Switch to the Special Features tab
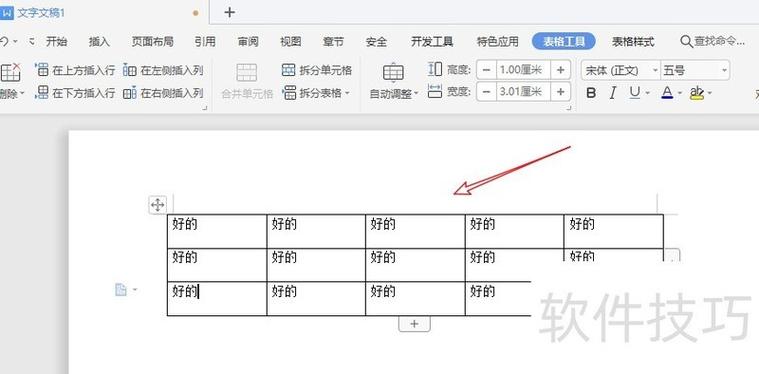The image size is (759, 374). coord(498,42)
